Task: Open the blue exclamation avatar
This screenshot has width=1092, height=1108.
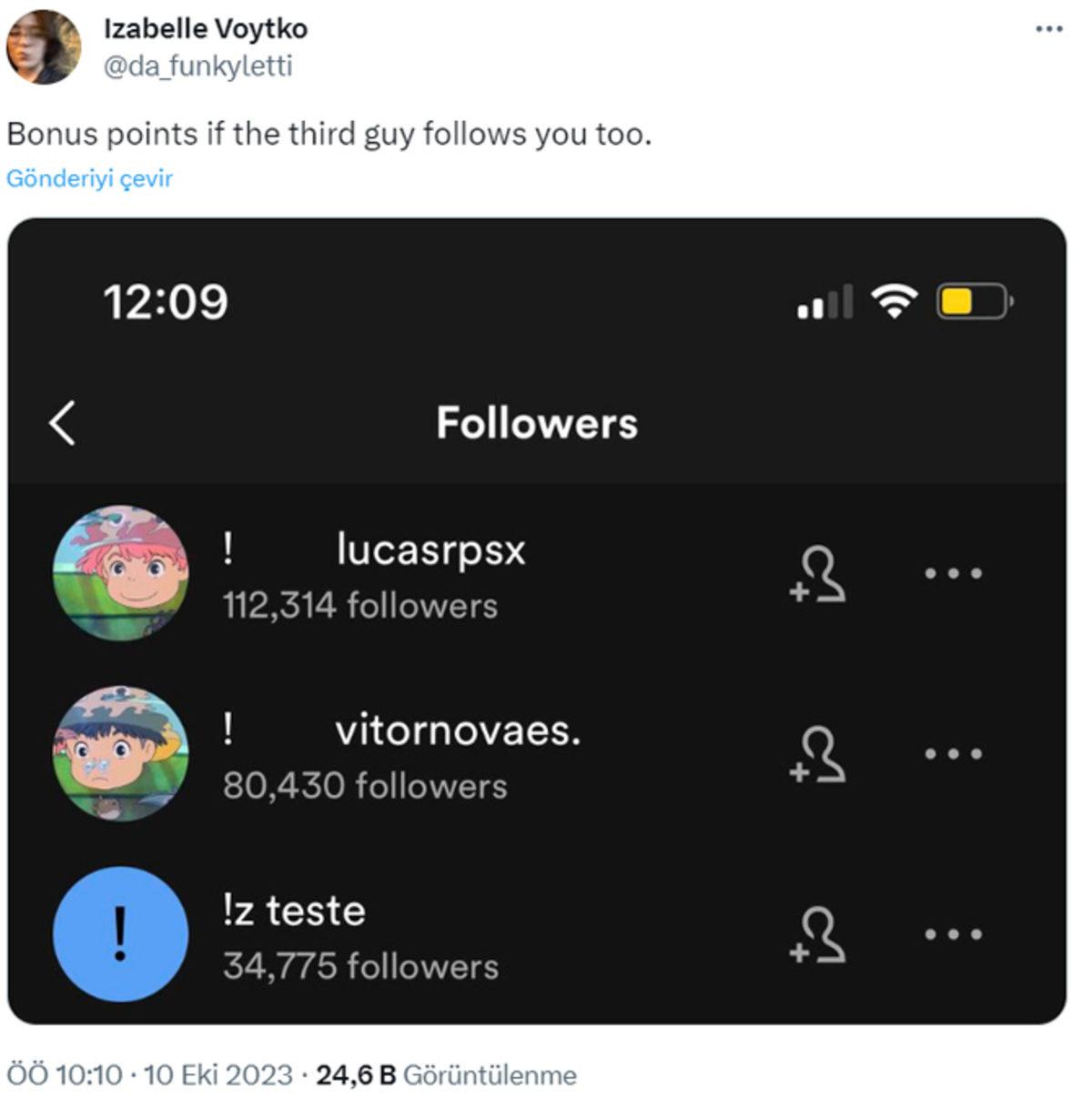Action: click(x=121, y=934)
